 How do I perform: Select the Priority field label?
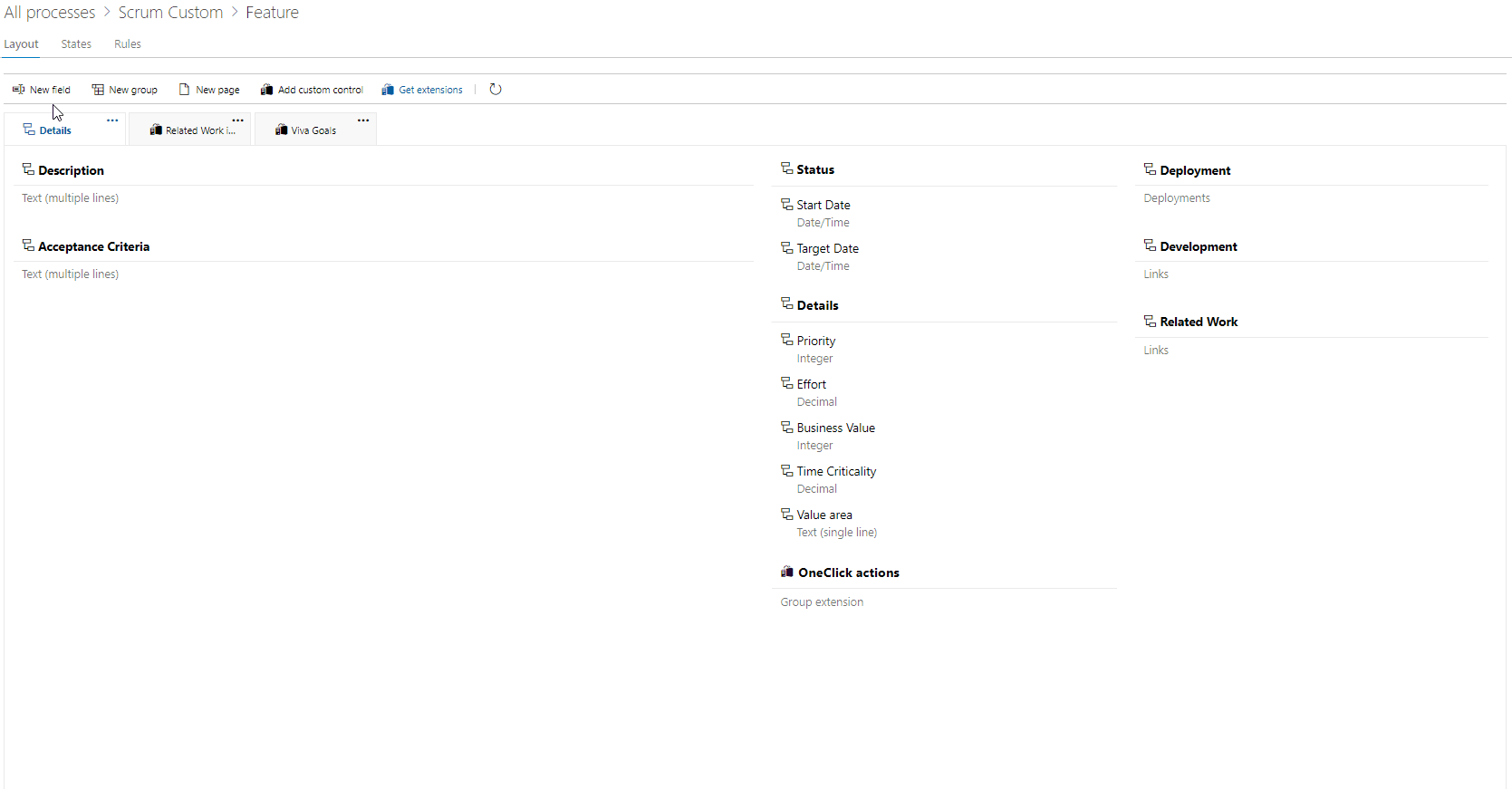[816, 341]
